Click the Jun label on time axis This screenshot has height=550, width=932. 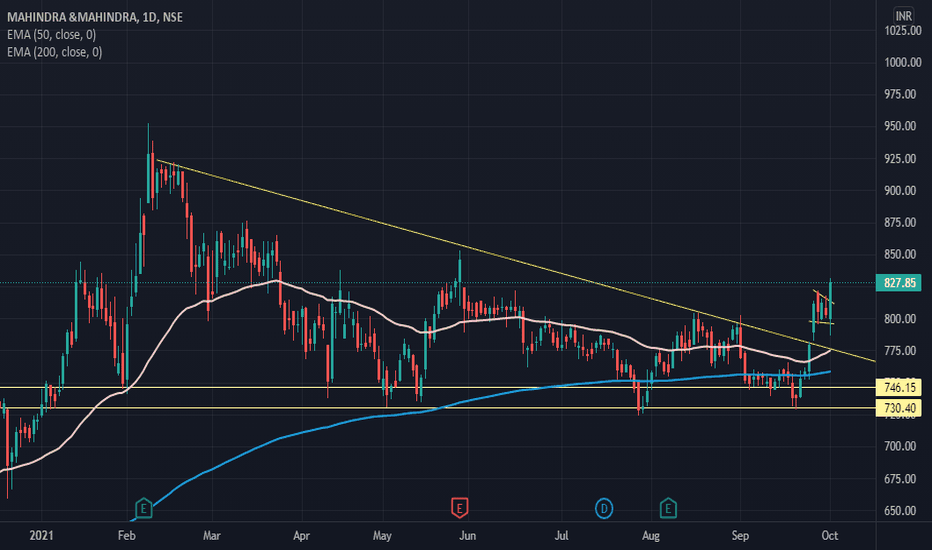468,536
